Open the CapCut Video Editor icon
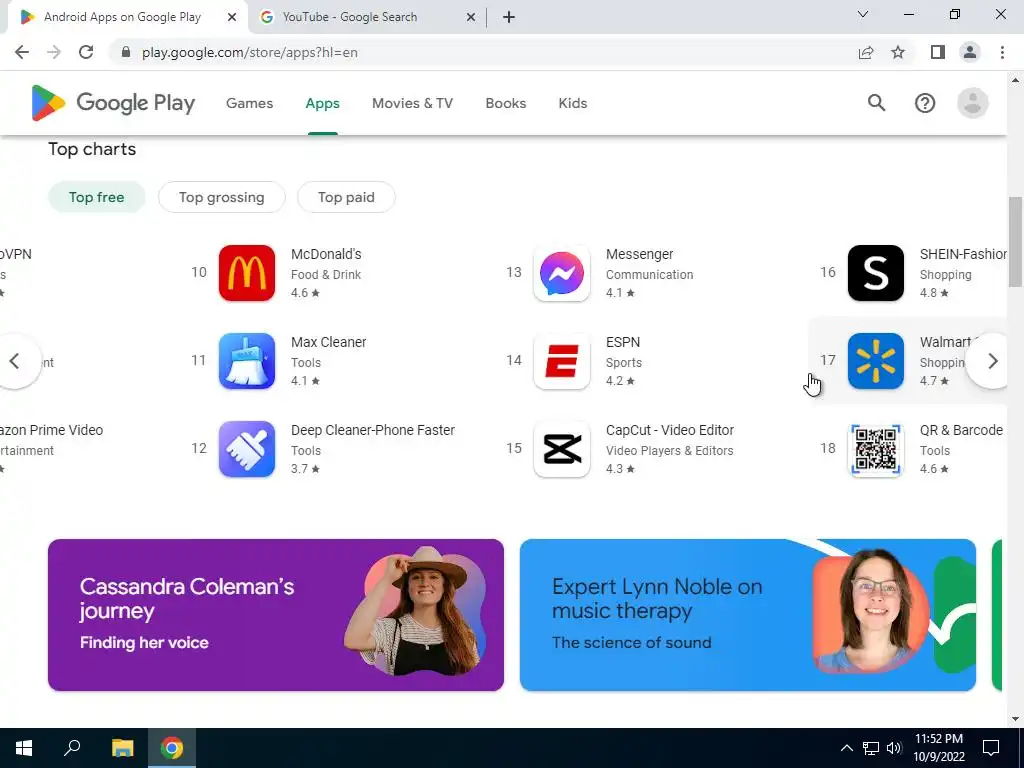The image size is (1024, 768). point(562,449)
